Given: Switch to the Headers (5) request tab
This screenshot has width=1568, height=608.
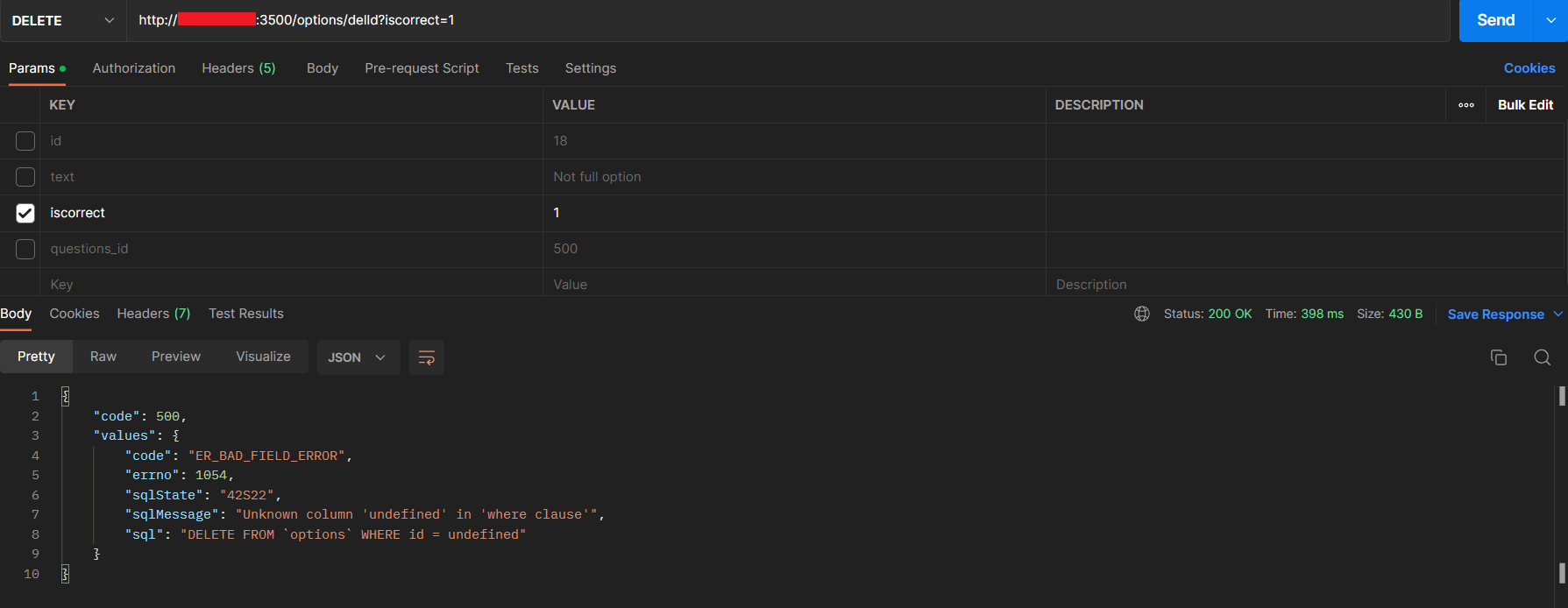Looking at the screenshot, I should pyautogui.click(x=238, y=68).
